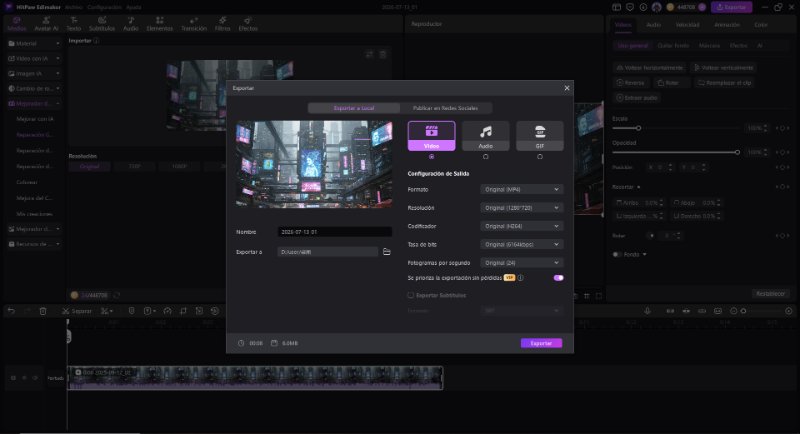The width and height of the screenshot is (800, 434).
Task: Open the Fotogramas por segundo dropdown
Action: 521,263
